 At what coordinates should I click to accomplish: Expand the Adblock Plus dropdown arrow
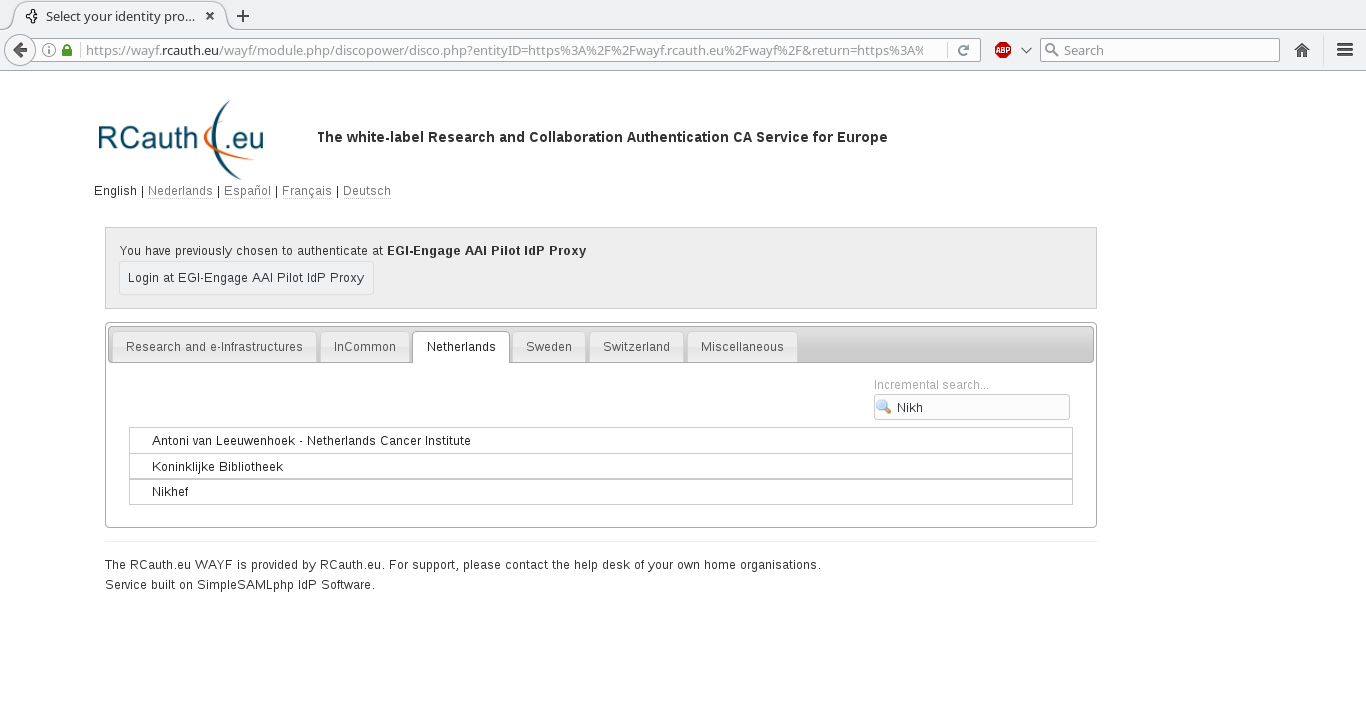point(1026,50)
